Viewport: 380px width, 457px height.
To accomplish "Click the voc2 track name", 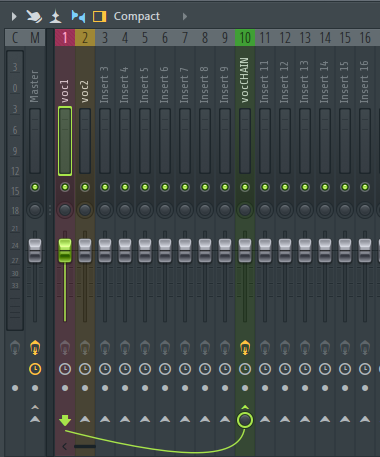I will 85,91.
